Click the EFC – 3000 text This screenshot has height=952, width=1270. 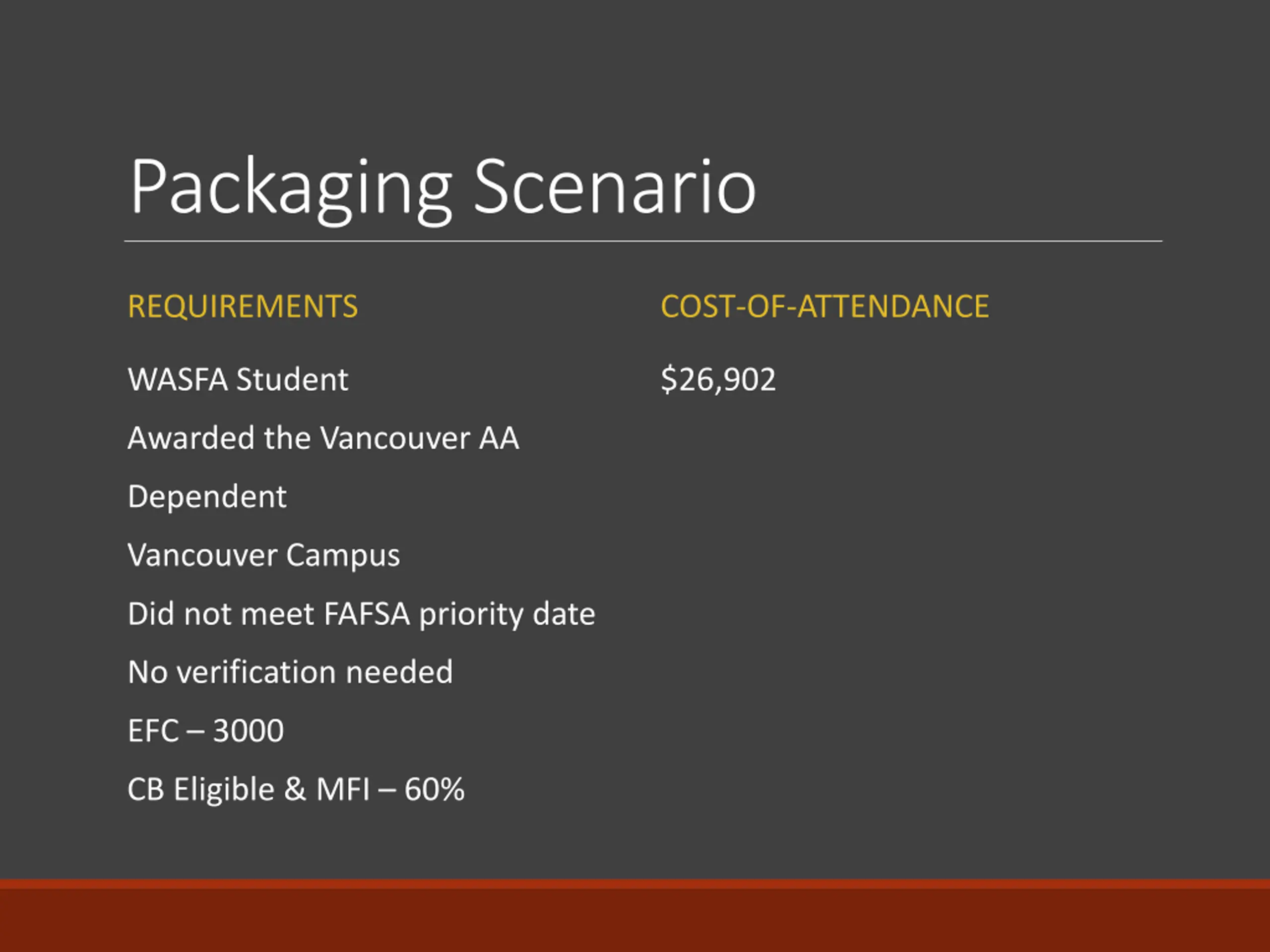(205, 731)
